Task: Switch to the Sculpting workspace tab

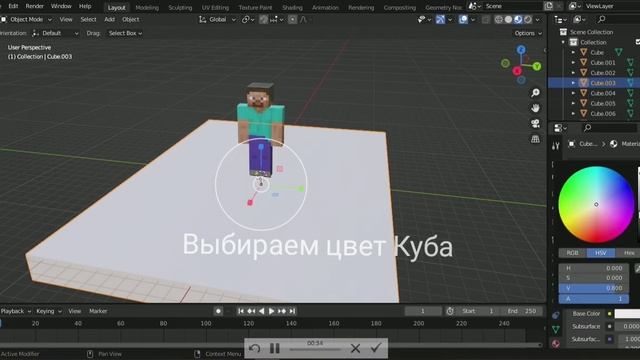Action: 180,7
